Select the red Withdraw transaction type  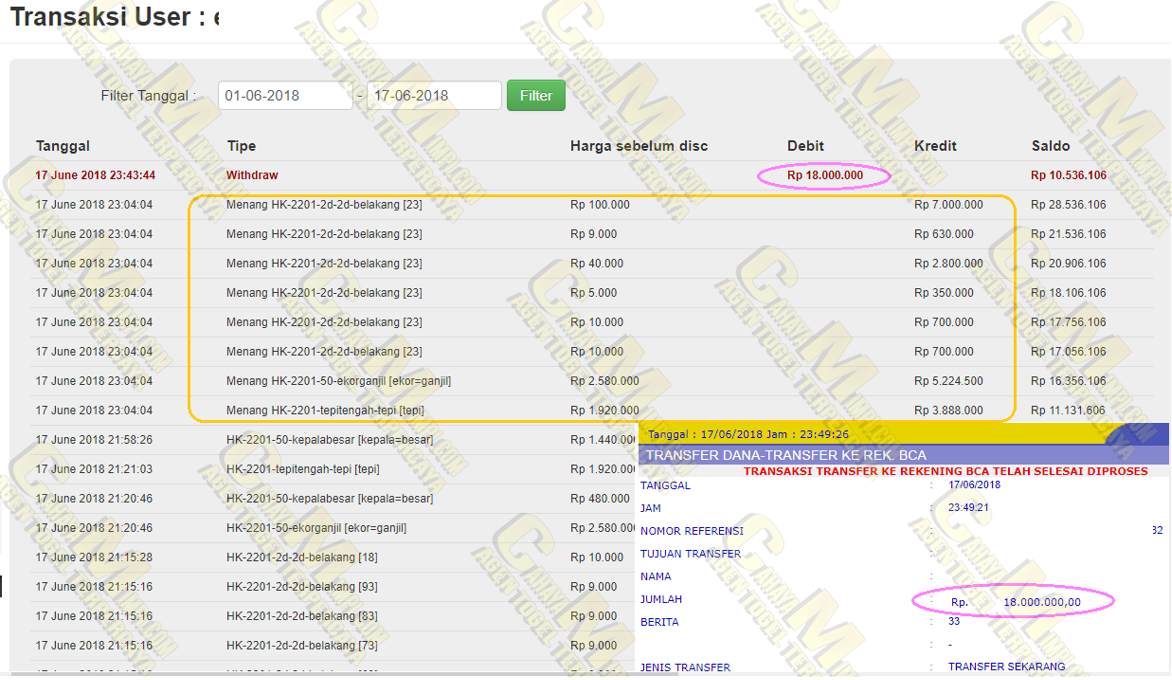pos(252,175)
